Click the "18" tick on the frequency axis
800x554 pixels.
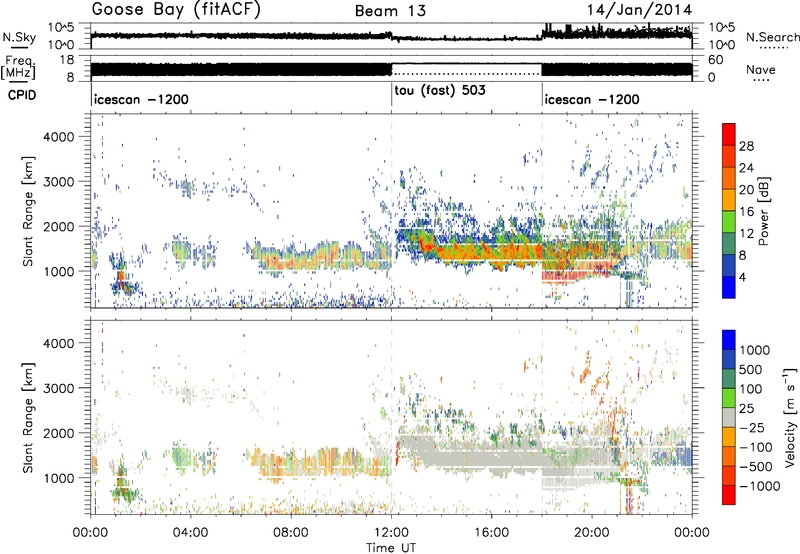point(67,60)
